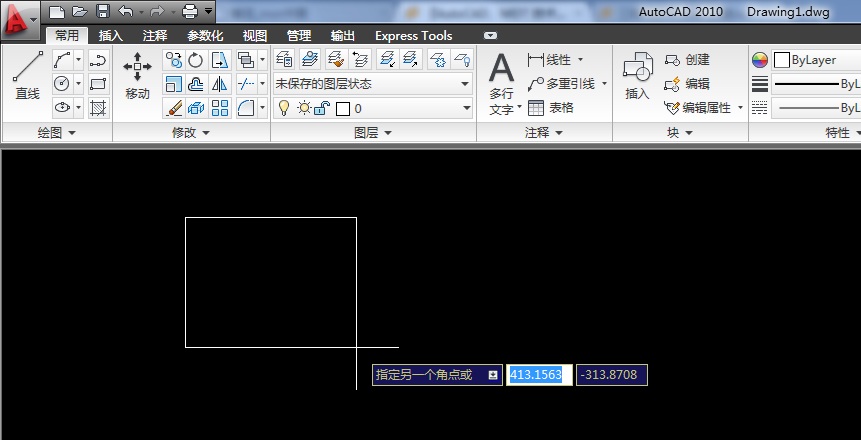The image size is (861, 440).
Task: Switch to the 参数化 ribbon tab
Action: (205, 36)
